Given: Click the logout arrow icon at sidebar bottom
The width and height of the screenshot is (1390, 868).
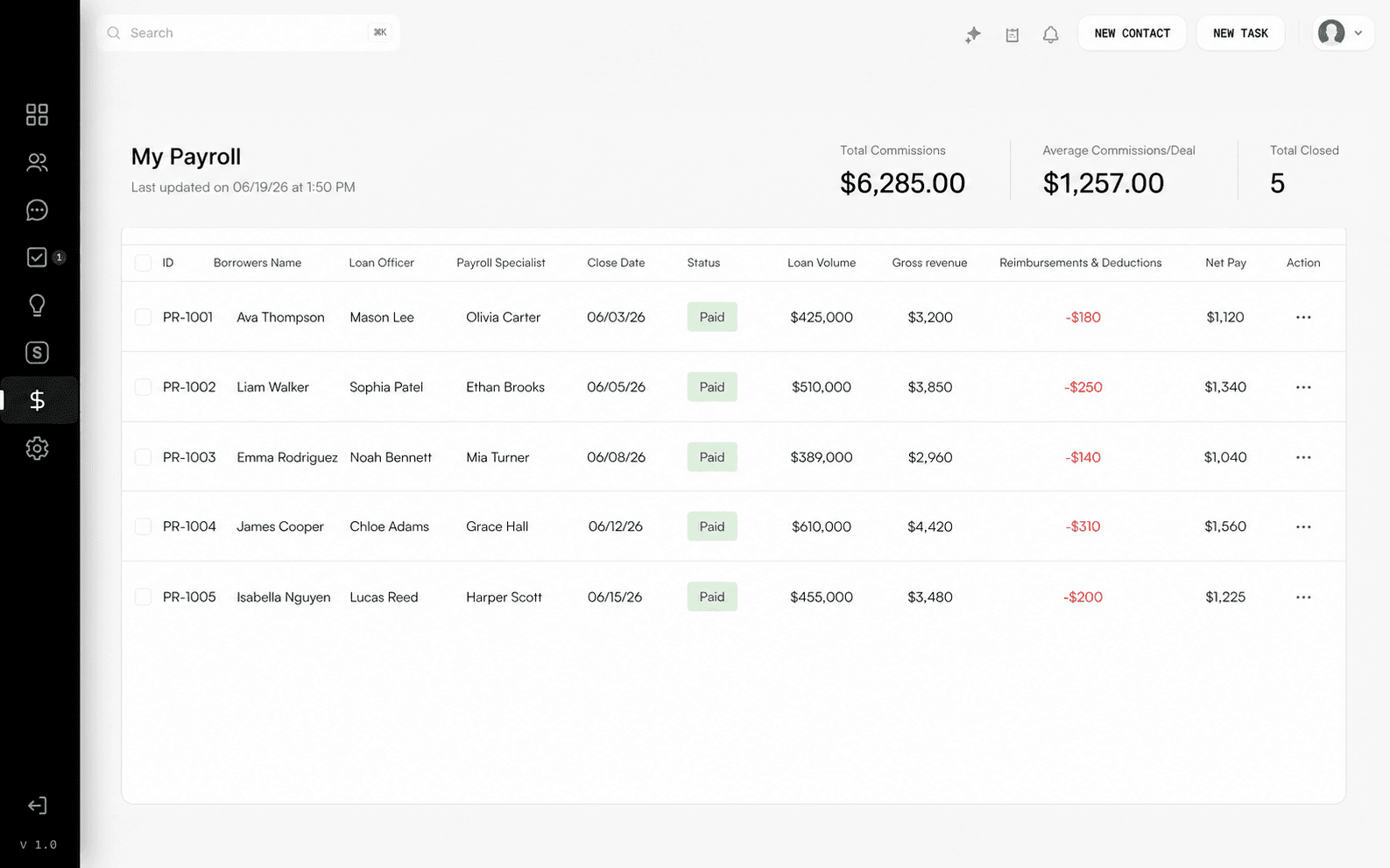Looking at the screenshot, I should [37, 806].
